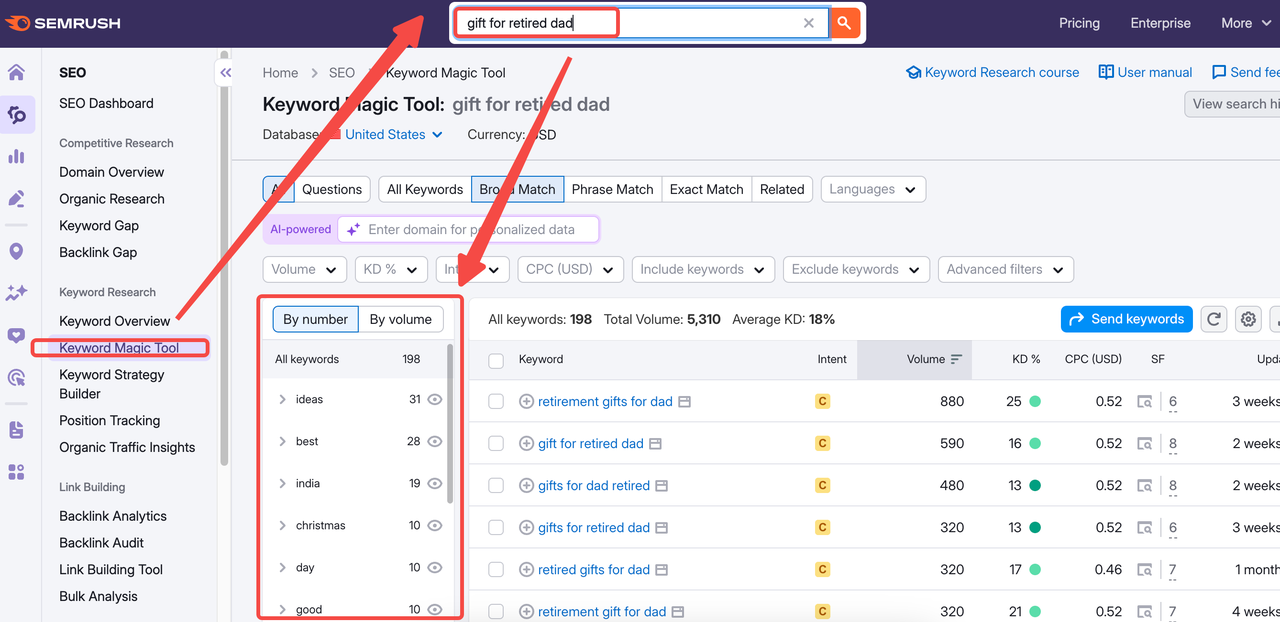Screen dimensions: 1280x622
Task: Select the Home icon in the left sidebar
Action: (x=18, y=72)
